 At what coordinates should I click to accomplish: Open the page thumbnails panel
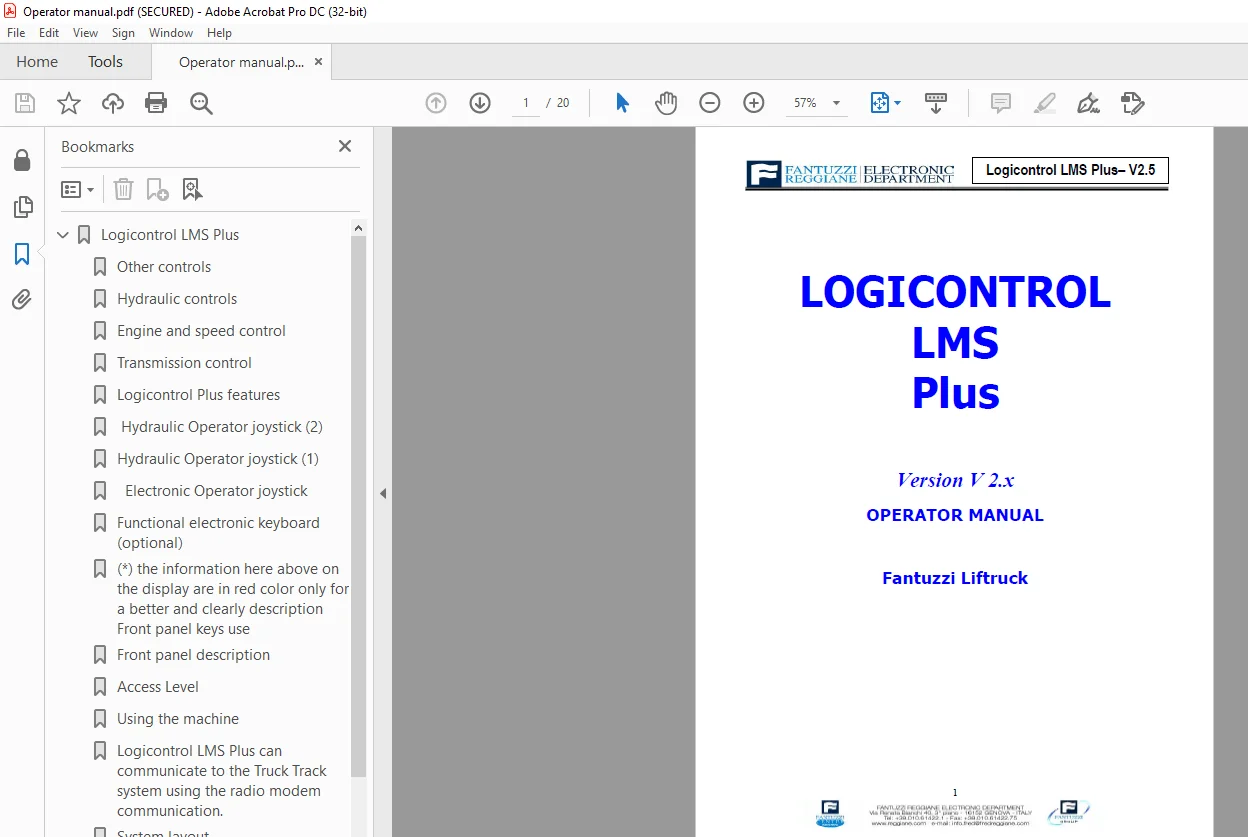click(x=22, y=207)
